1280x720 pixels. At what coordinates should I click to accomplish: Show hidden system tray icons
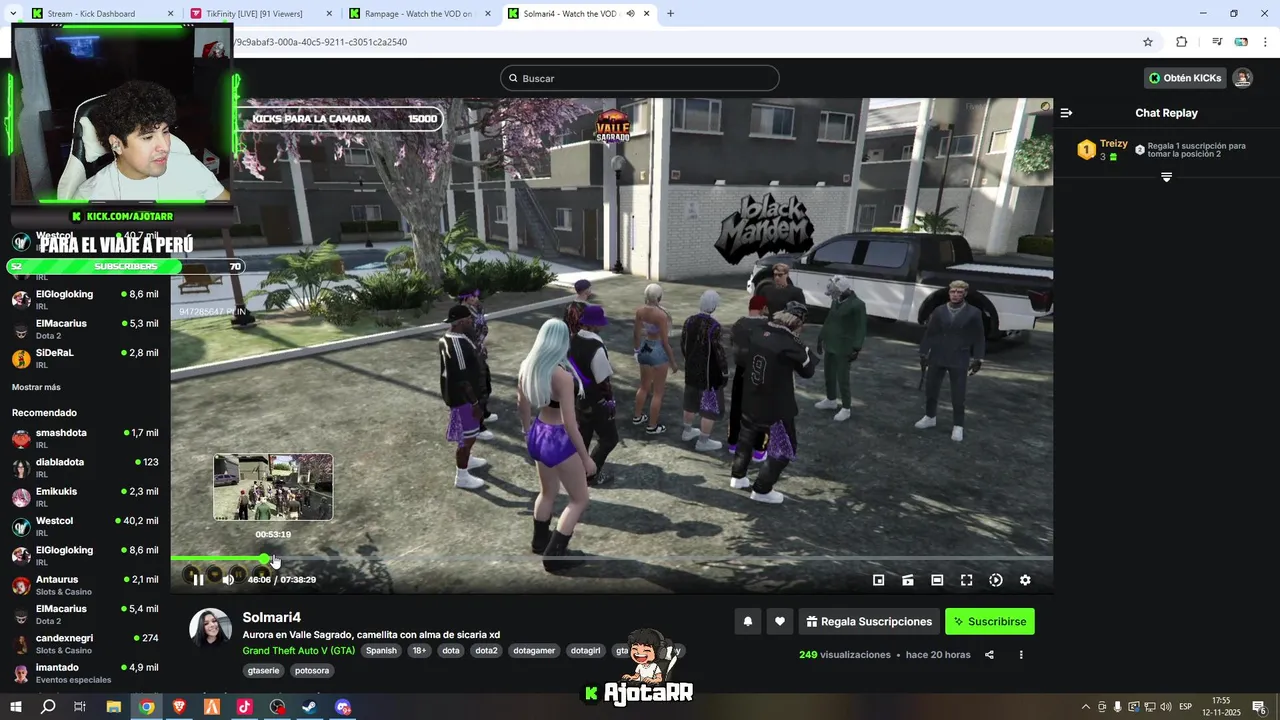1086,707
